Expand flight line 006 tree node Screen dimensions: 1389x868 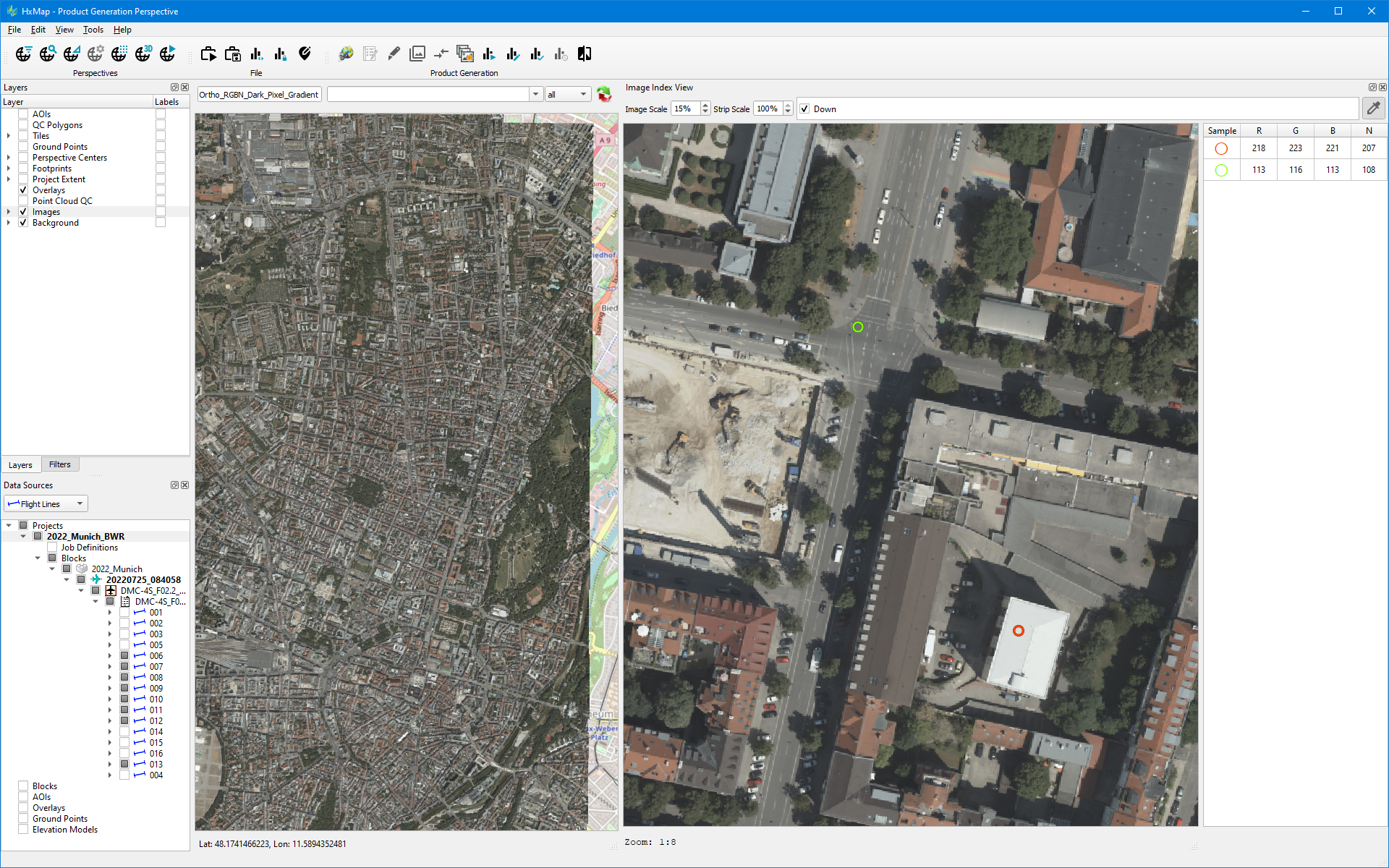[110, 656]
